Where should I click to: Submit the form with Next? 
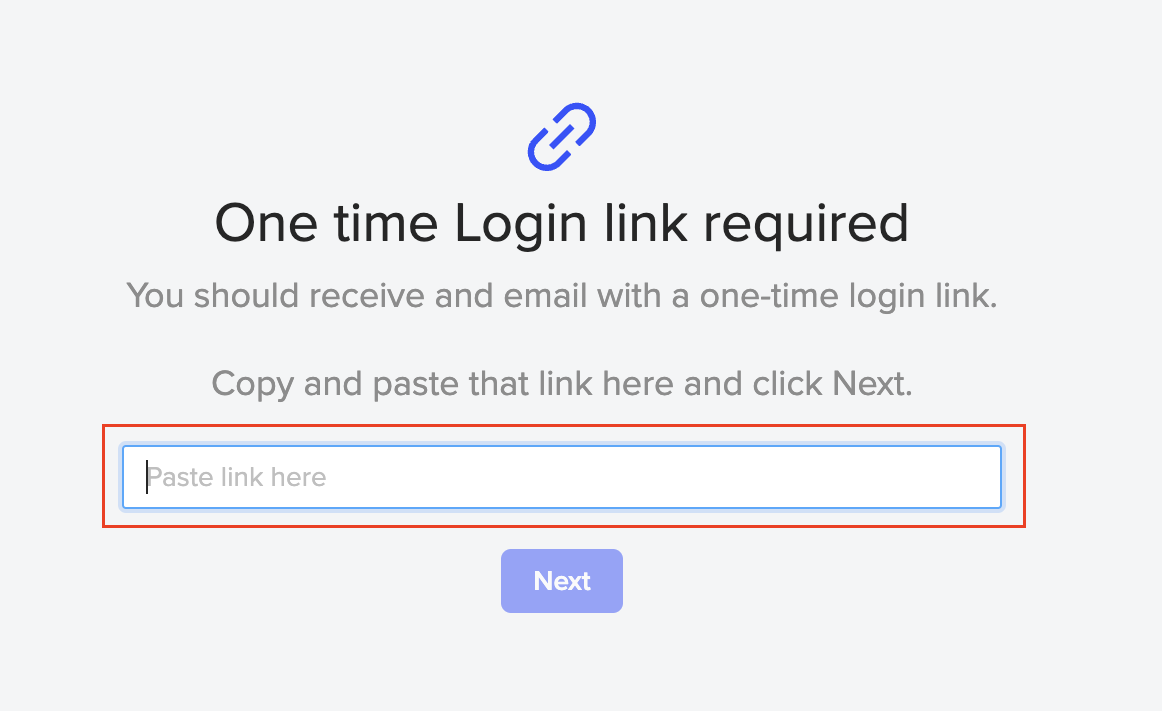pyautogui.click(x=561, y=581)
